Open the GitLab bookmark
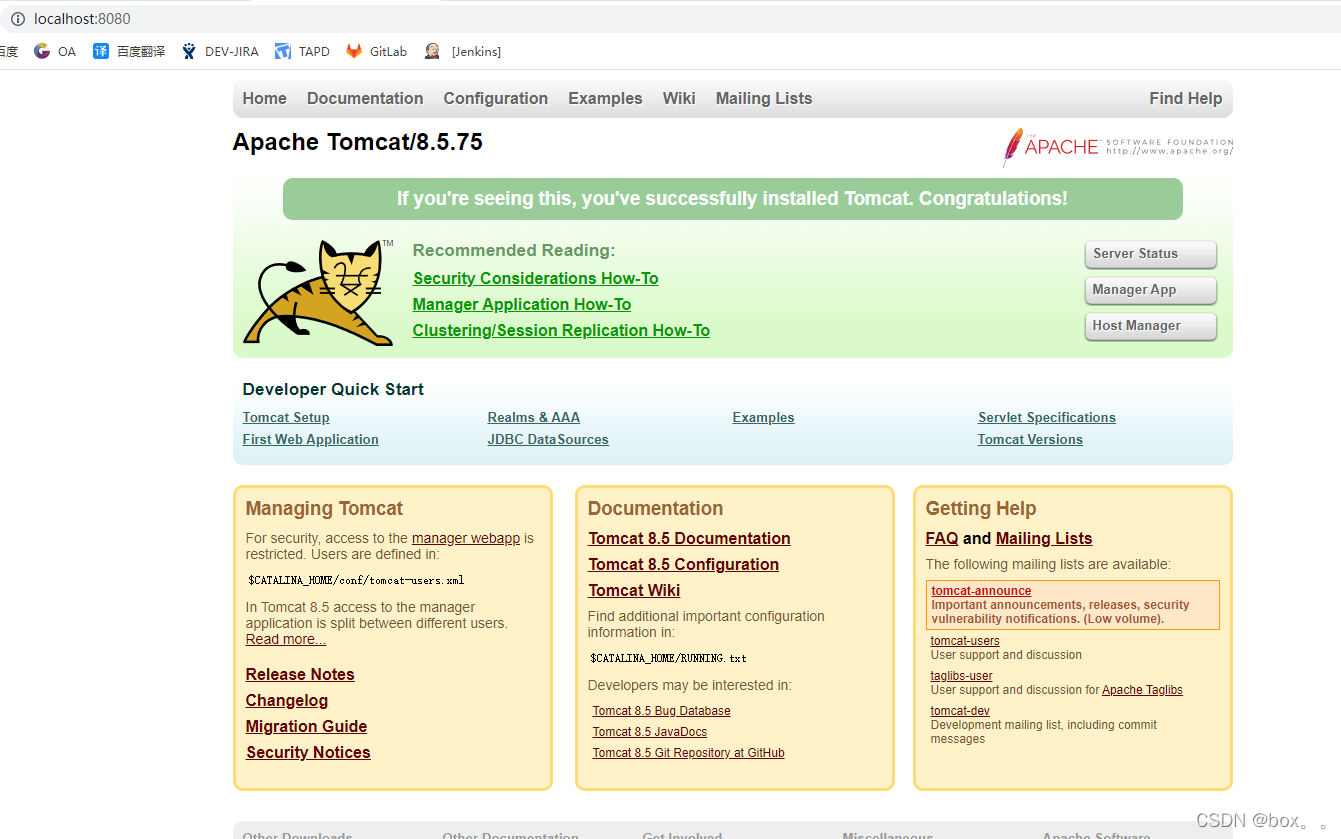The width and height of the screenshot is (1341, 839). (376, 51)
